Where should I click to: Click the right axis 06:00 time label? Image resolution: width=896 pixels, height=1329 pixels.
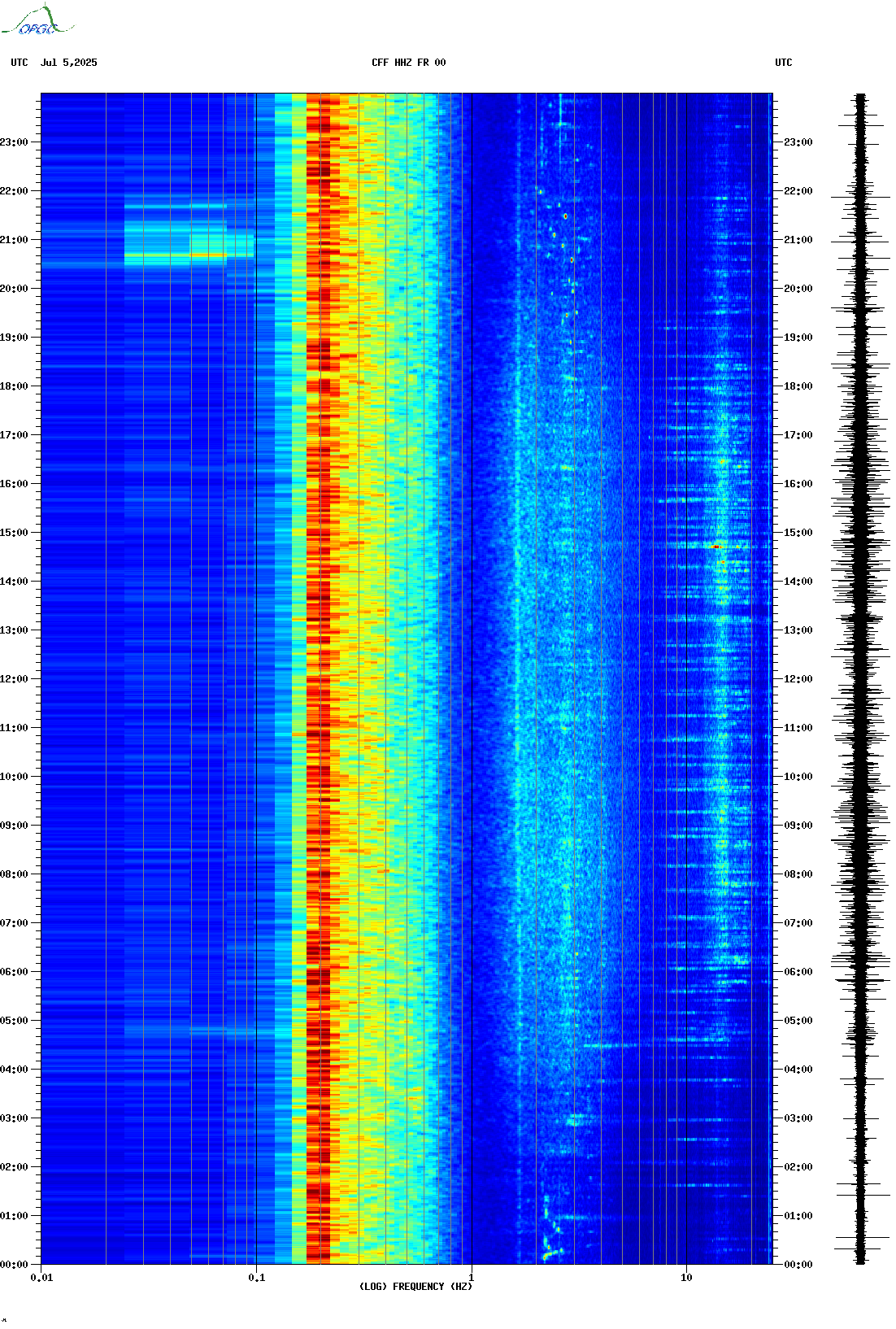(798, 972)
